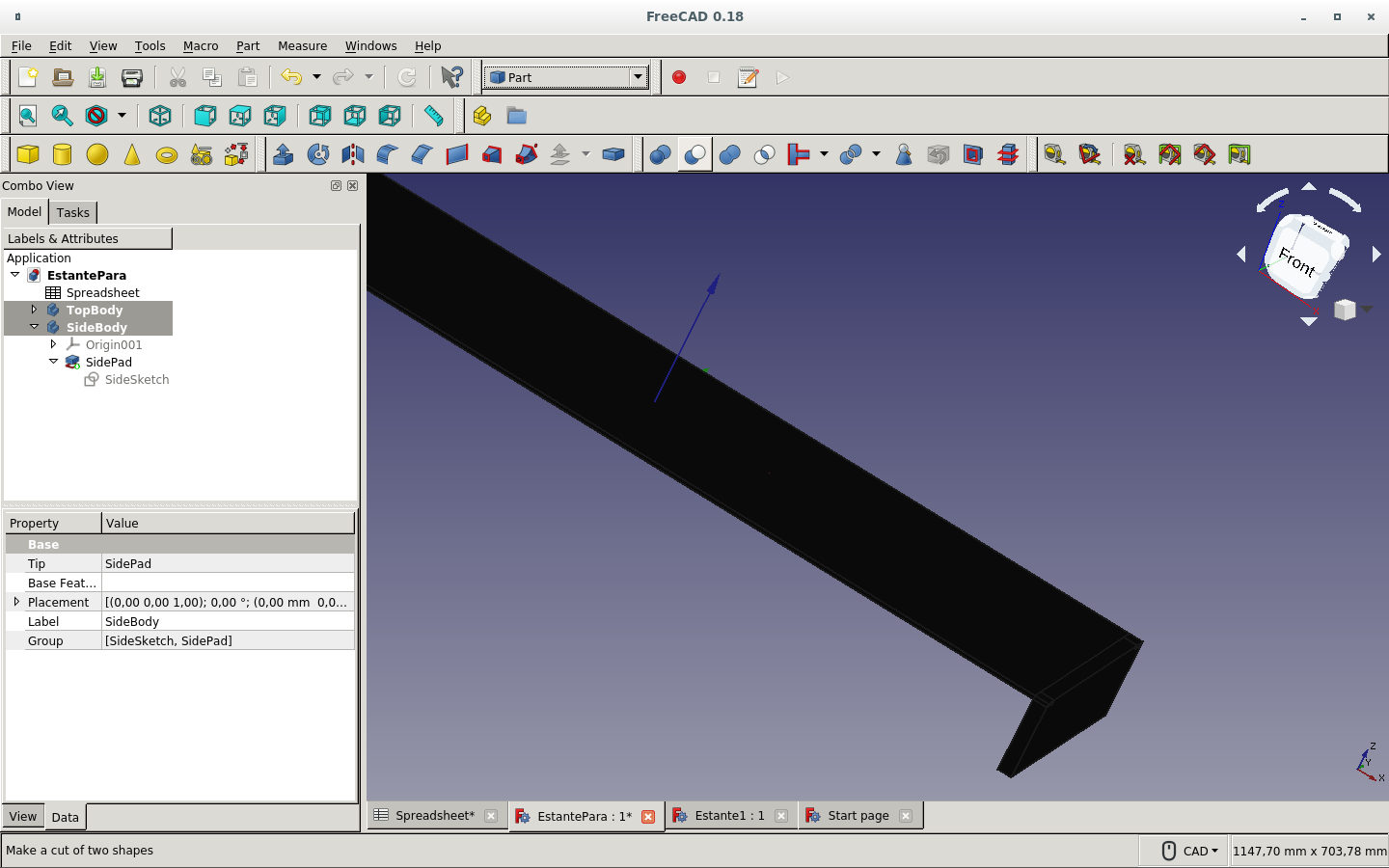Open the Split tools dropdown arrow
Viewport: 1389px width, 868px height.
(x=876, y=154)
